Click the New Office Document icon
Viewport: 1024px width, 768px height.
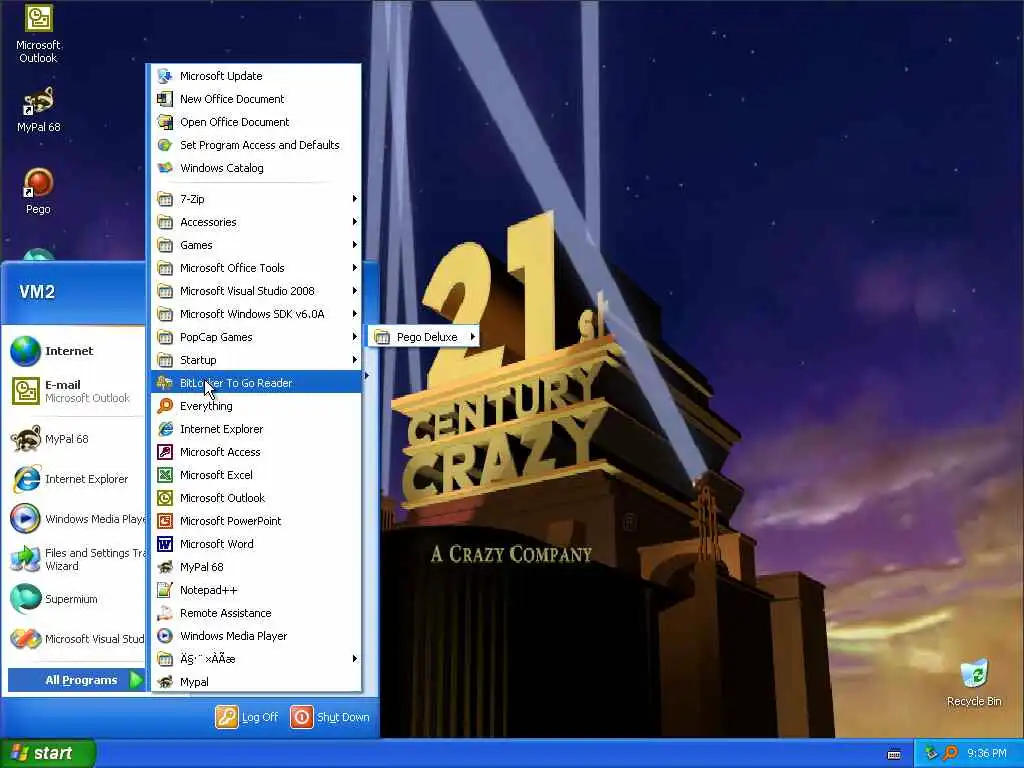coord(165,99)
